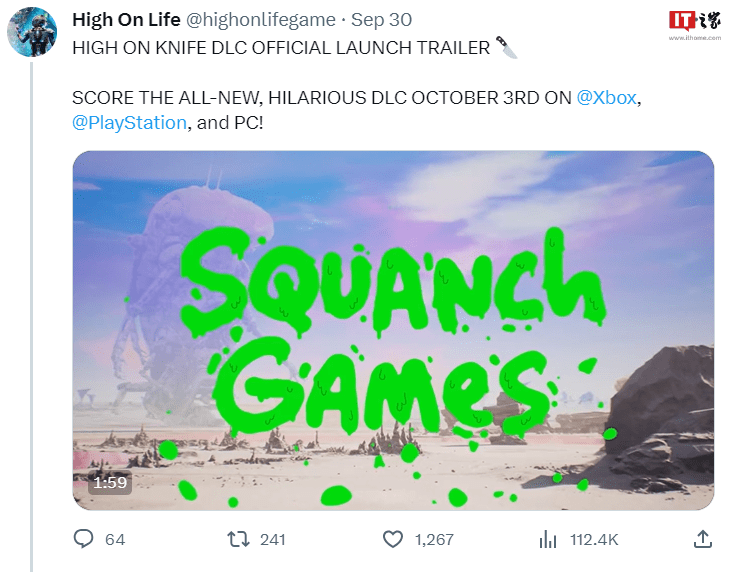The image size is (732, 572).
Task: Click the 241 retweets count
Action: [273, 540]
